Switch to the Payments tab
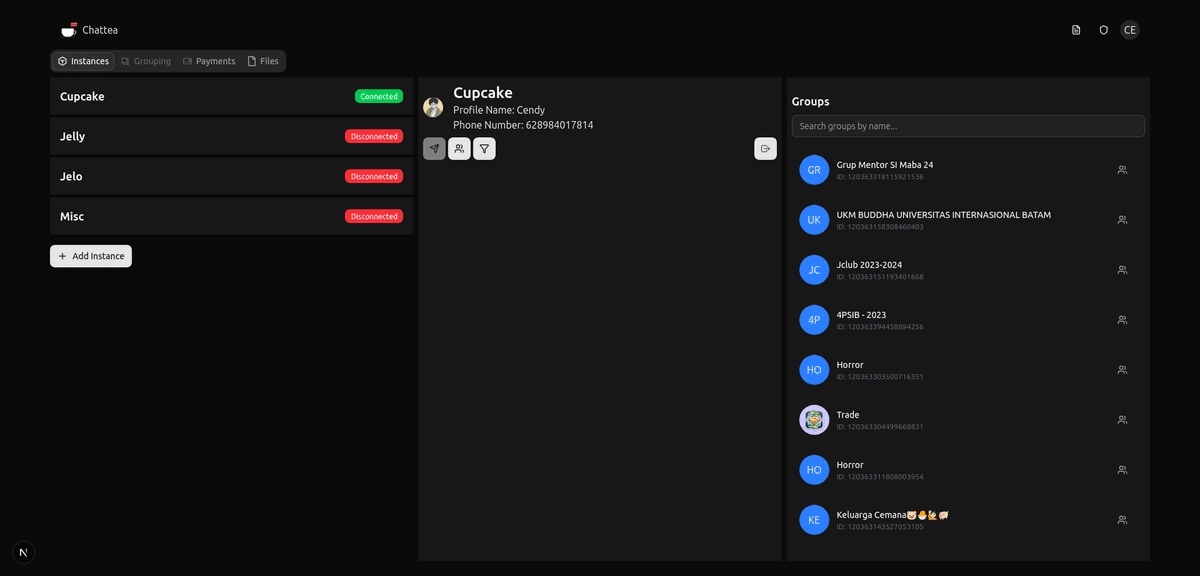 pyautogui.click(x=209, y=61)
